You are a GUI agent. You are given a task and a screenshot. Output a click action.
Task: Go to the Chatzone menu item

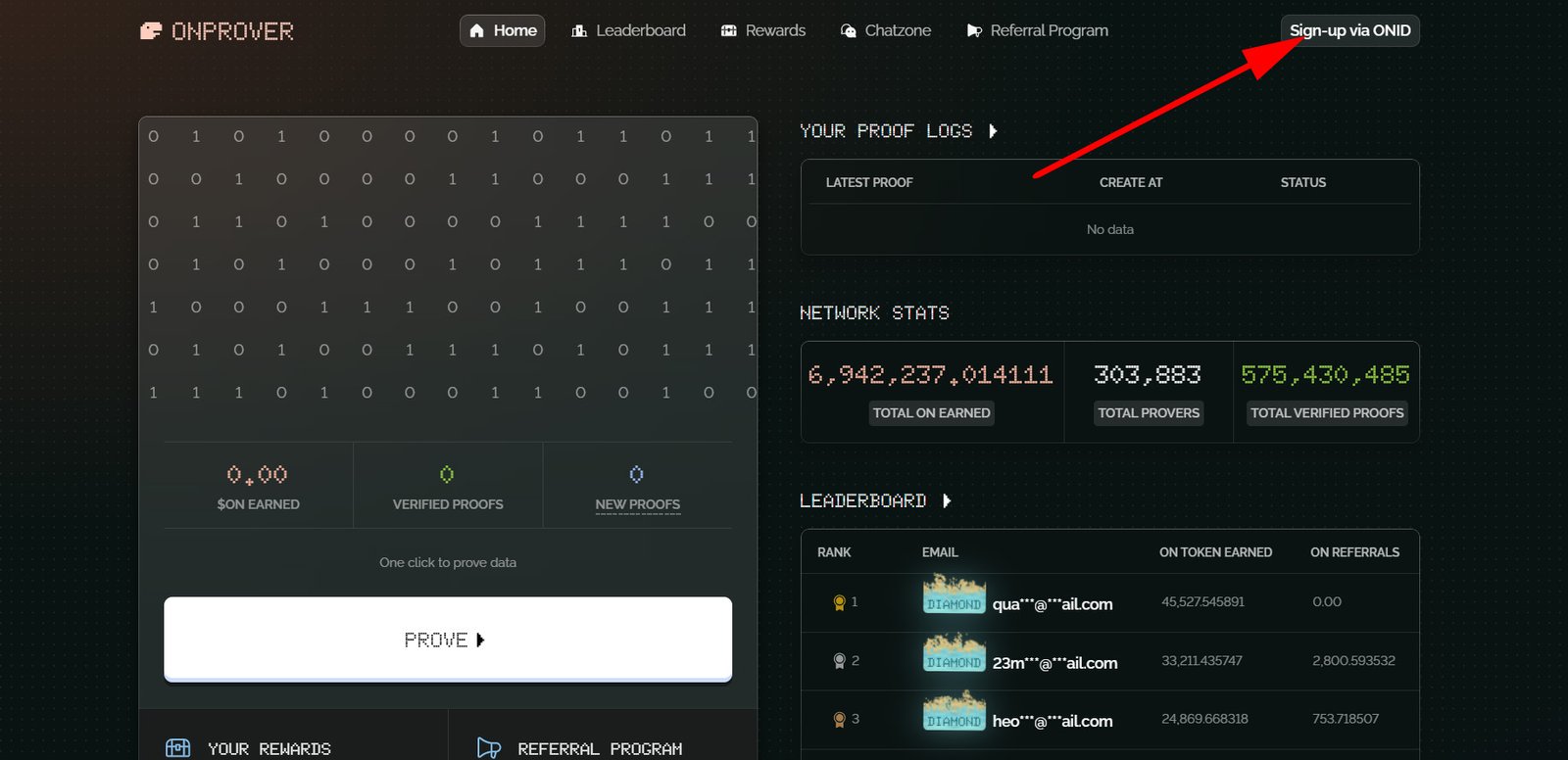pyautogui.click(x=897, y=31)
